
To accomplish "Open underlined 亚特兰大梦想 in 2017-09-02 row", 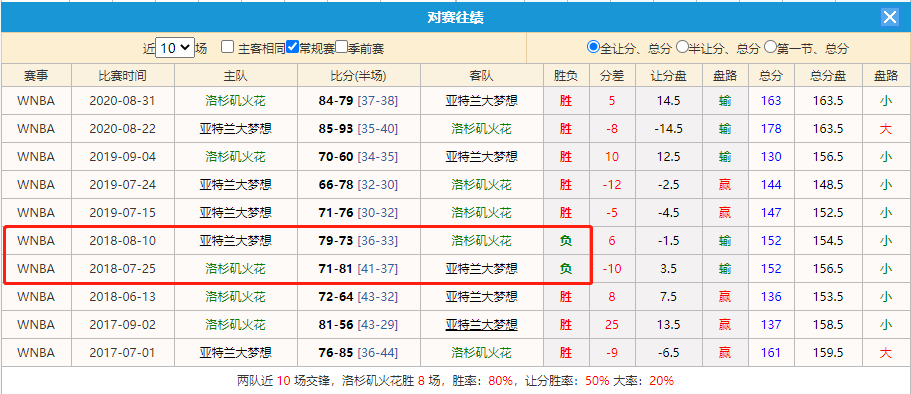I will pos(482,325).
